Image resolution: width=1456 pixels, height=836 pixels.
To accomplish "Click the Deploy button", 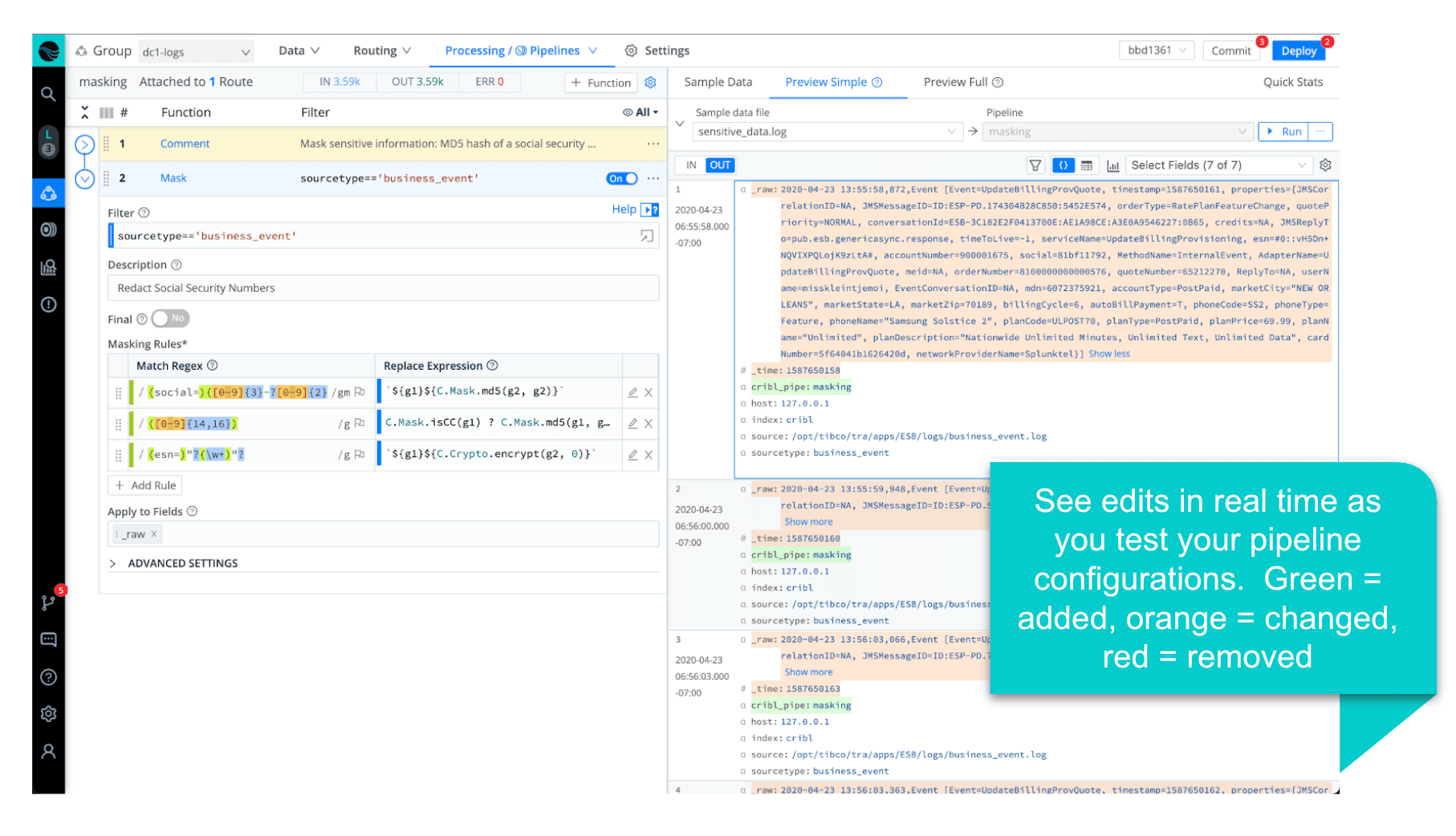I will pyautogui.click(x=1298, y=51).
